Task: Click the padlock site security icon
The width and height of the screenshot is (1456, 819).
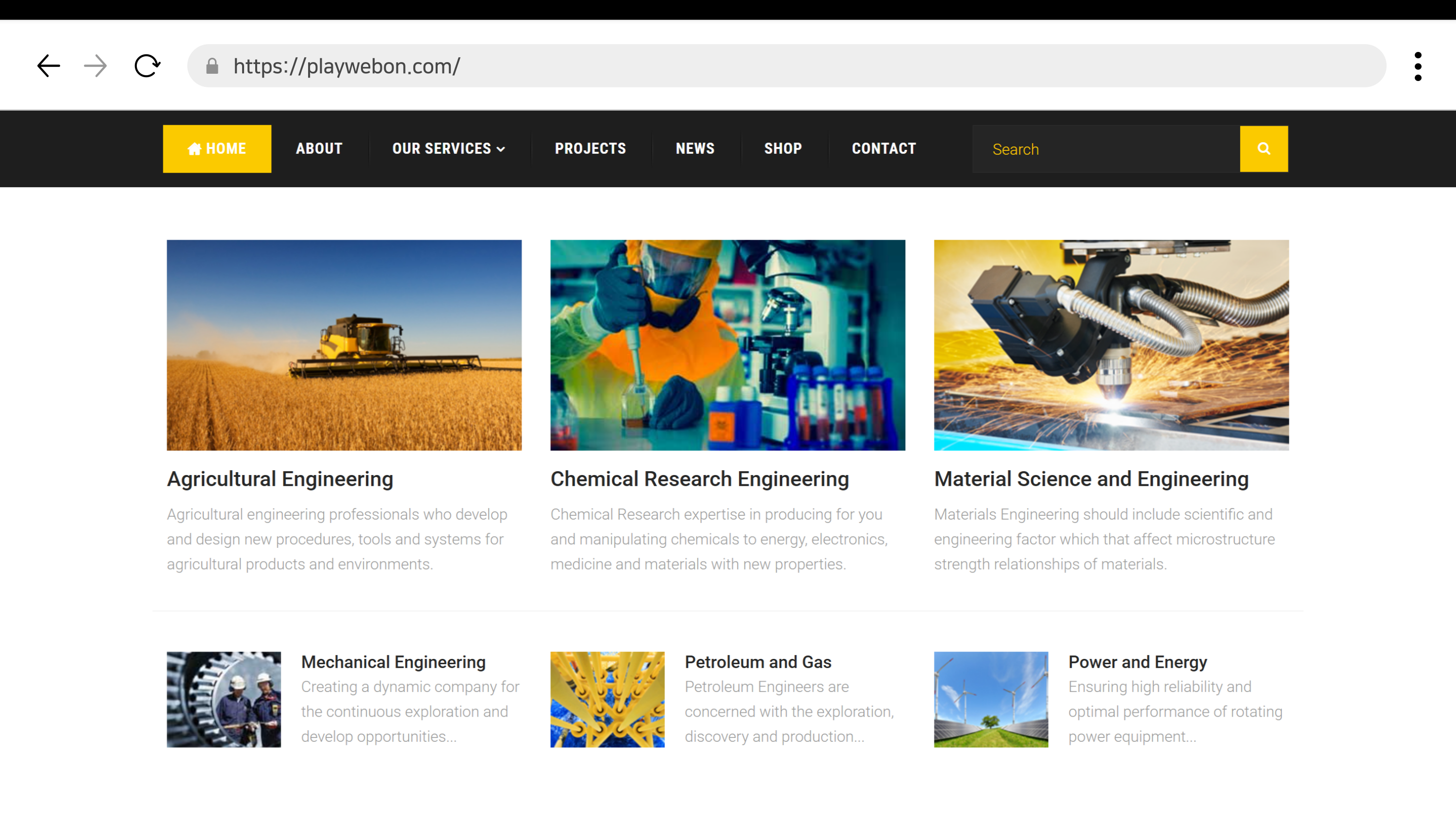Action: (x=212, y=66)
